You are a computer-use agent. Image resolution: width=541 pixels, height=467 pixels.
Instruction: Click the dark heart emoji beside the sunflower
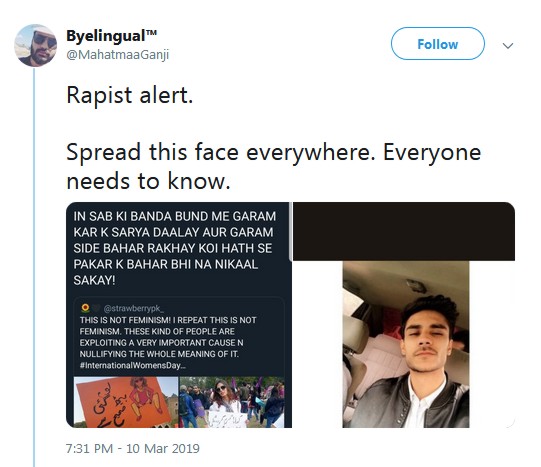[96, 308]
